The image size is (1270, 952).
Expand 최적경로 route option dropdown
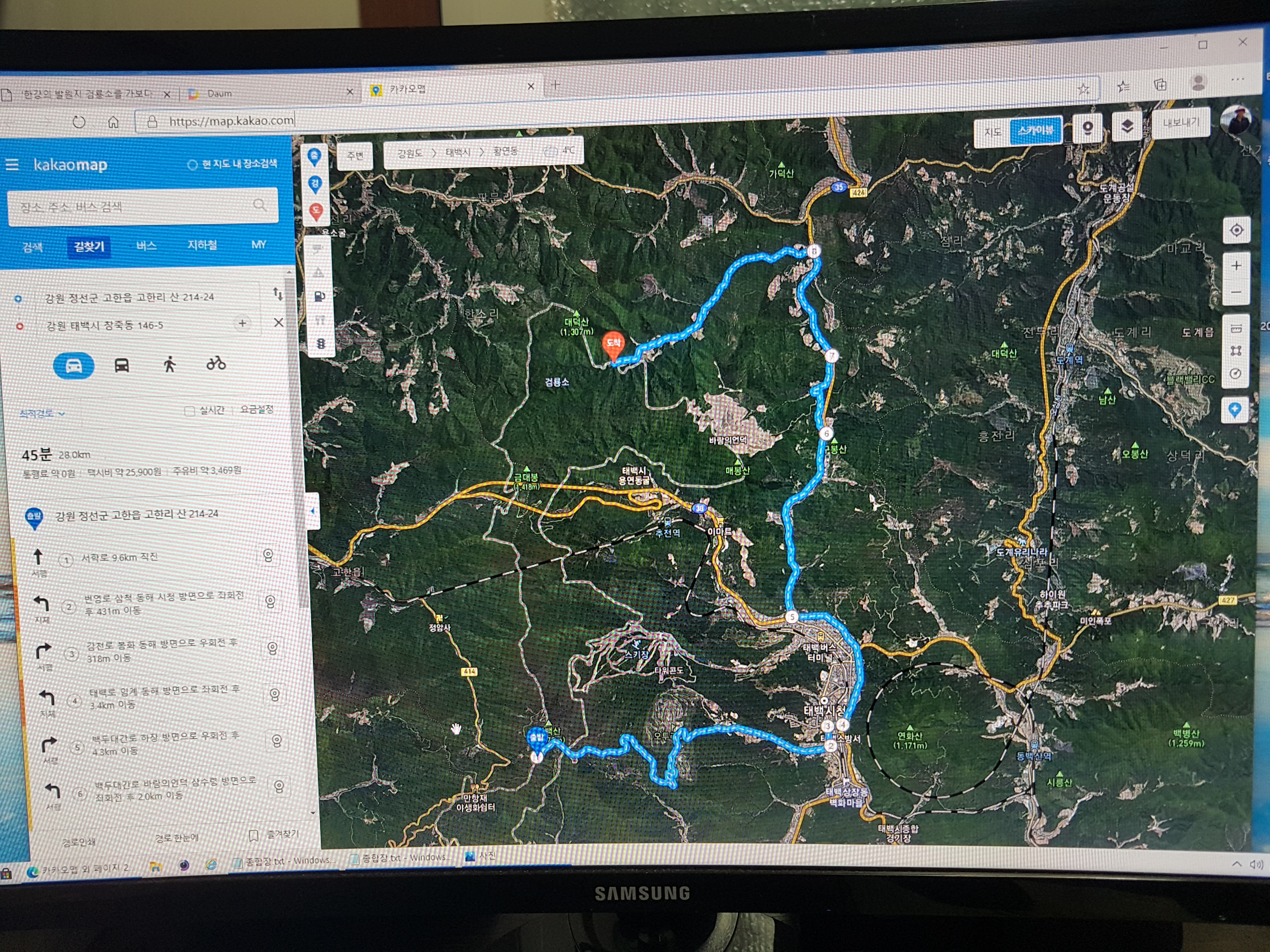[42, 413]
